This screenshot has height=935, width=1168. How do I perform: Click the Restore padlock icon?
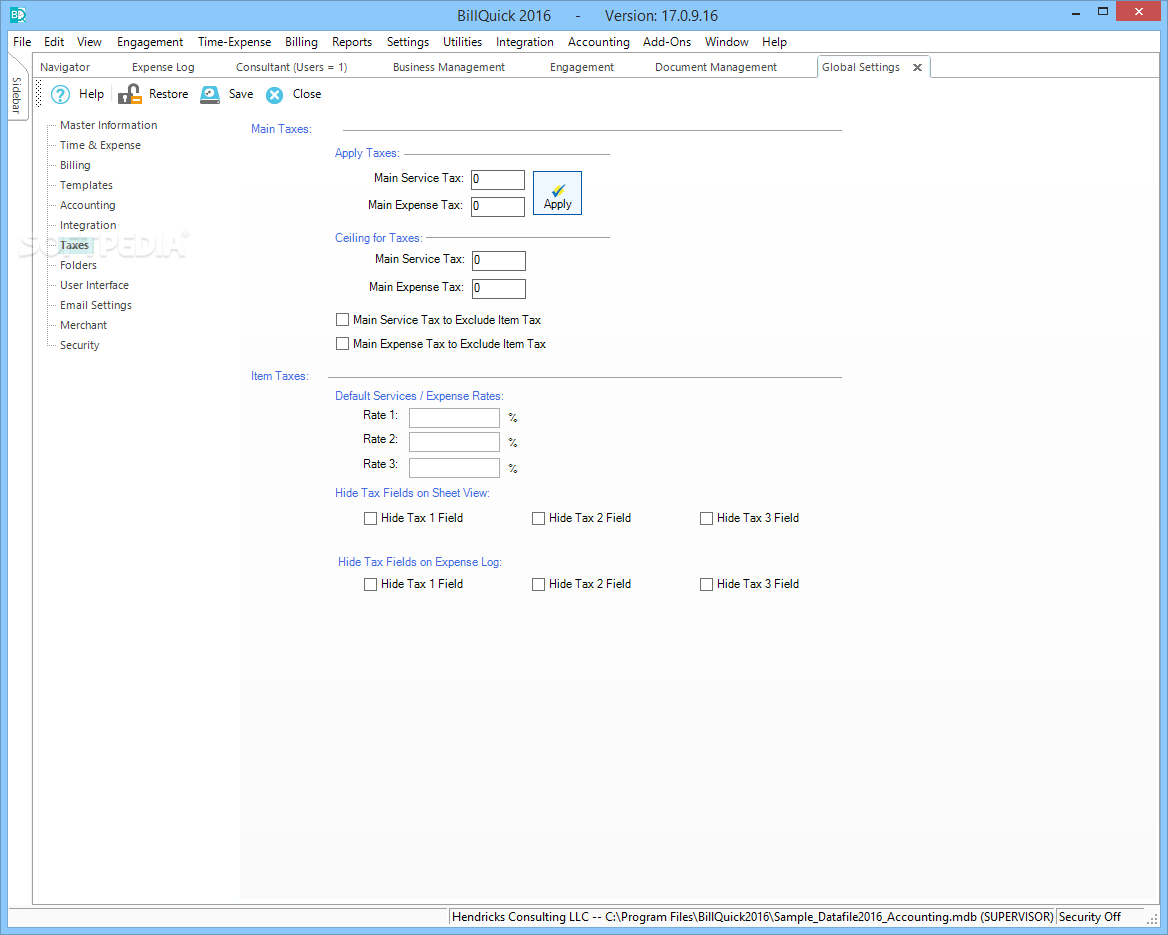tap(130, 95)
